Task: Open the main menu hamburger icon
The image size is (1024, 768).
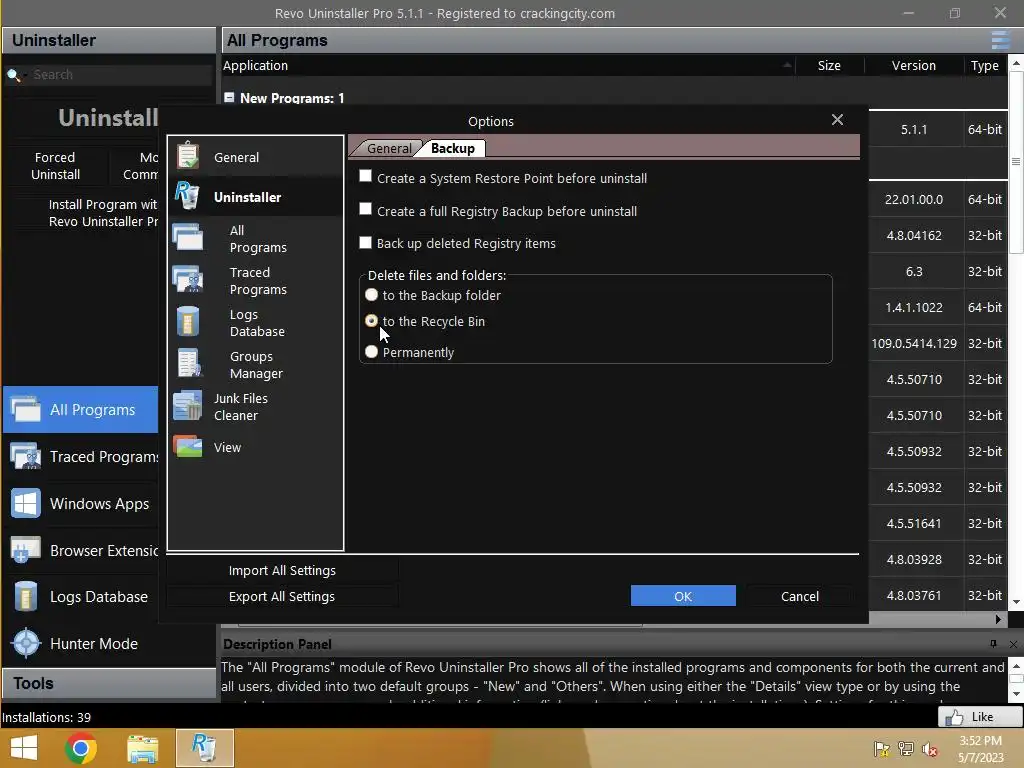Action: pyautogui.click(x=1000, y=40)
